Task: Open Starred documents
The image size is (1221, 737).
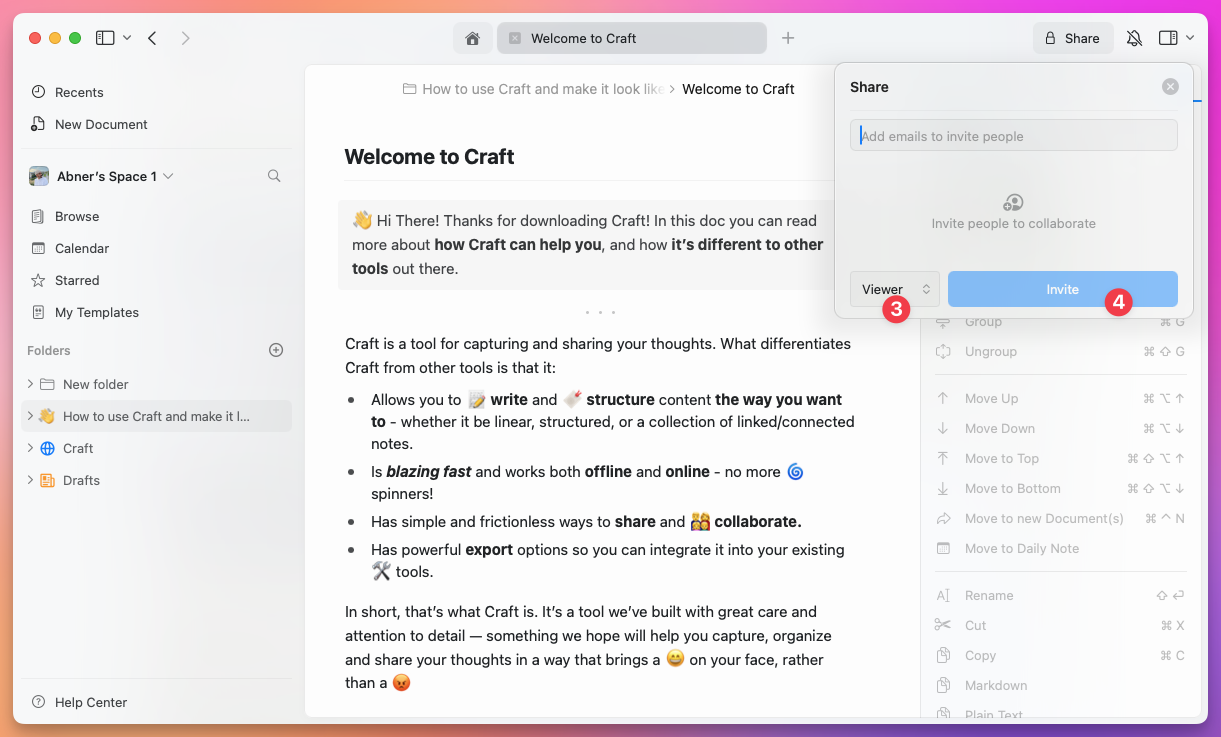Action: [77, 279]
